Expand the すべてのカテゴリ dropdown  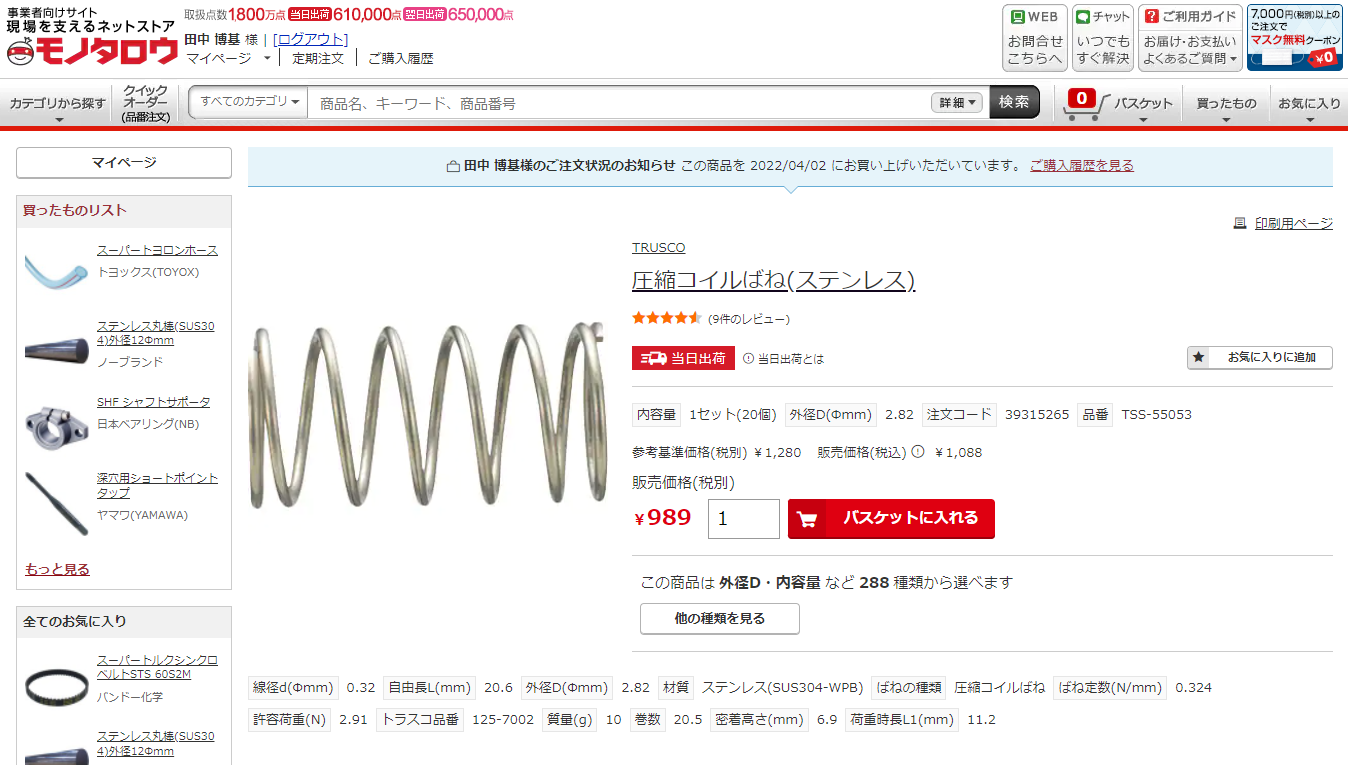coord(249,102)
